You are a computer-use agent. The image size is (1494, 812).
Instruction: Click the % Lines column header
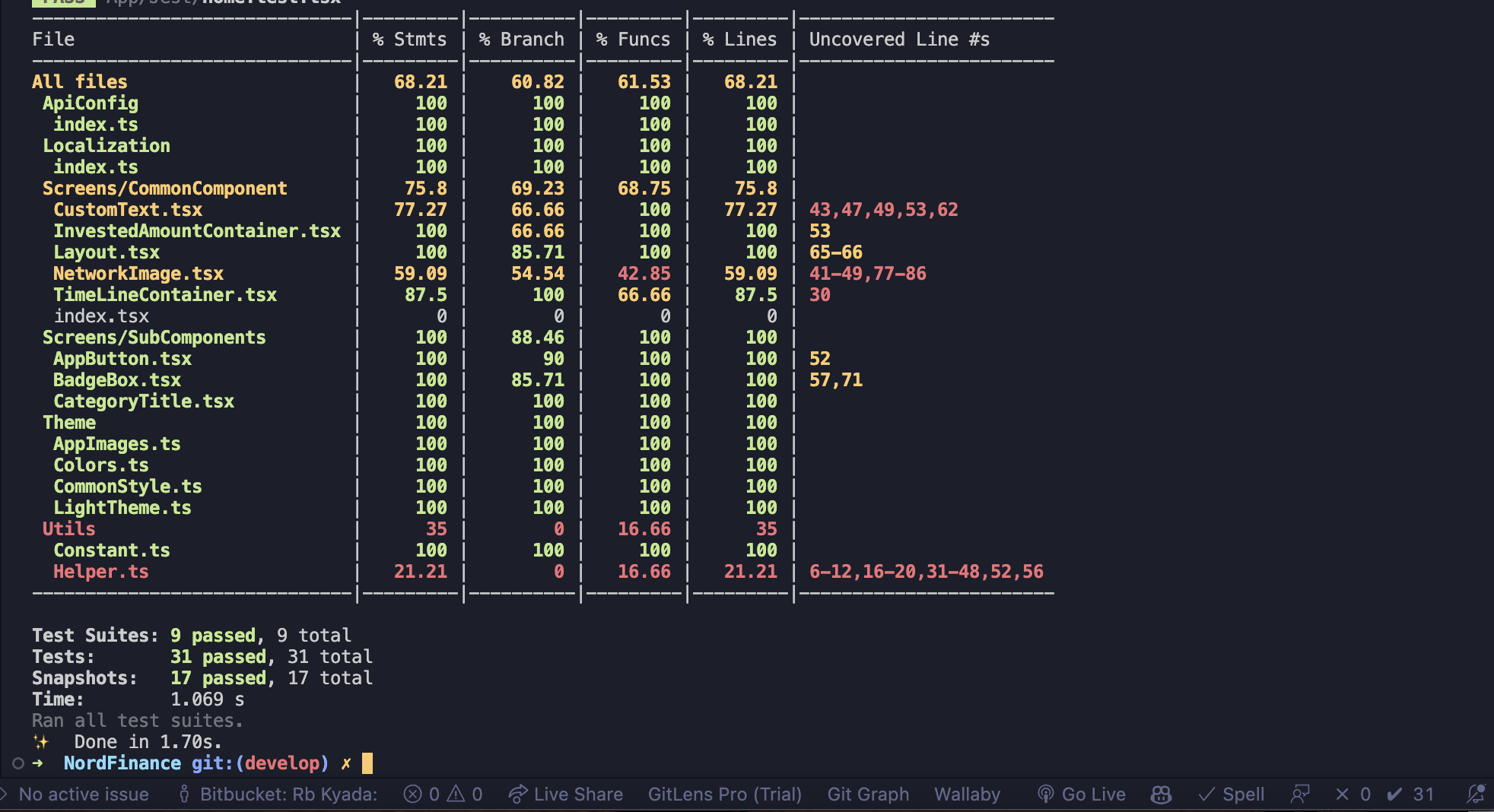[x=739, y=40]
